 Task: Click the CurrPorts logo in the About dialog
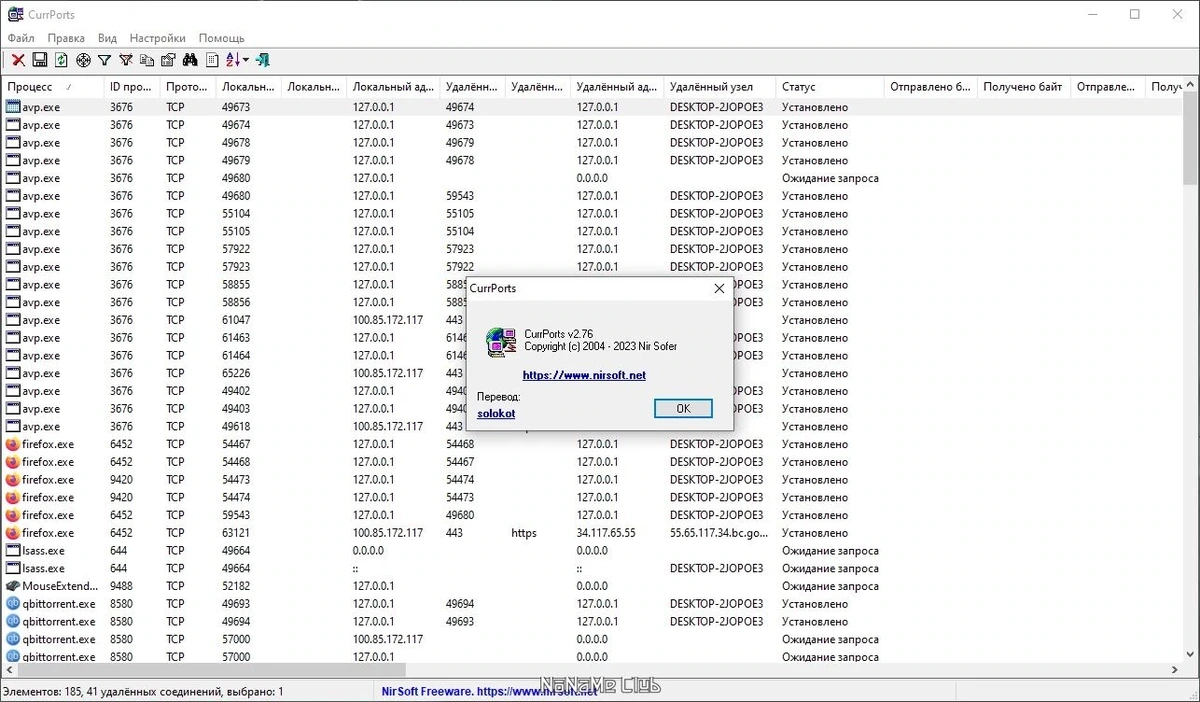(x=501, y=342)
